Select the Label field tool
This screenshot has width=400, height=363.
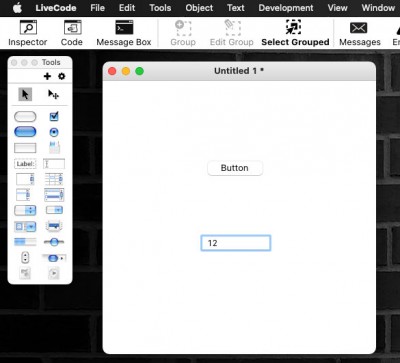point(25,164)
